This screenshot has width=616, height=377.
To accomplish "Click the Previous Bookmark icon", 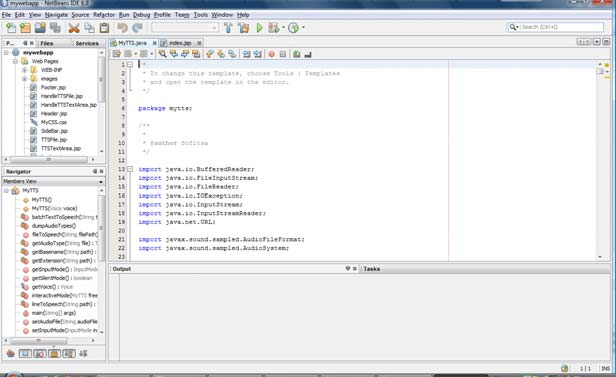I will (209, 54).
